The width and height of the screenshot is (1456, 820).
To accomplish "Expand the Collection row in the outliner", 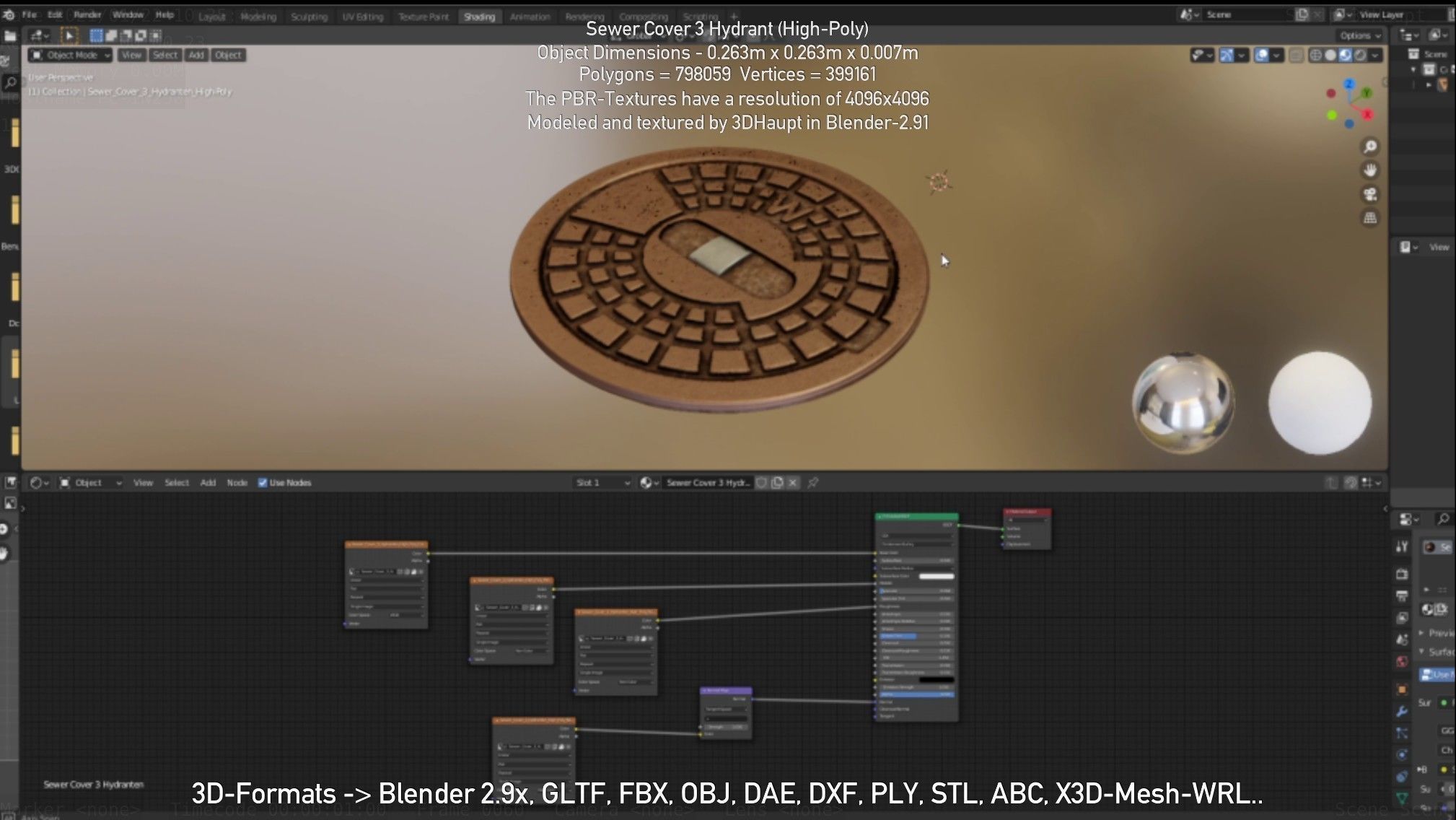I will coord(1428,84).
